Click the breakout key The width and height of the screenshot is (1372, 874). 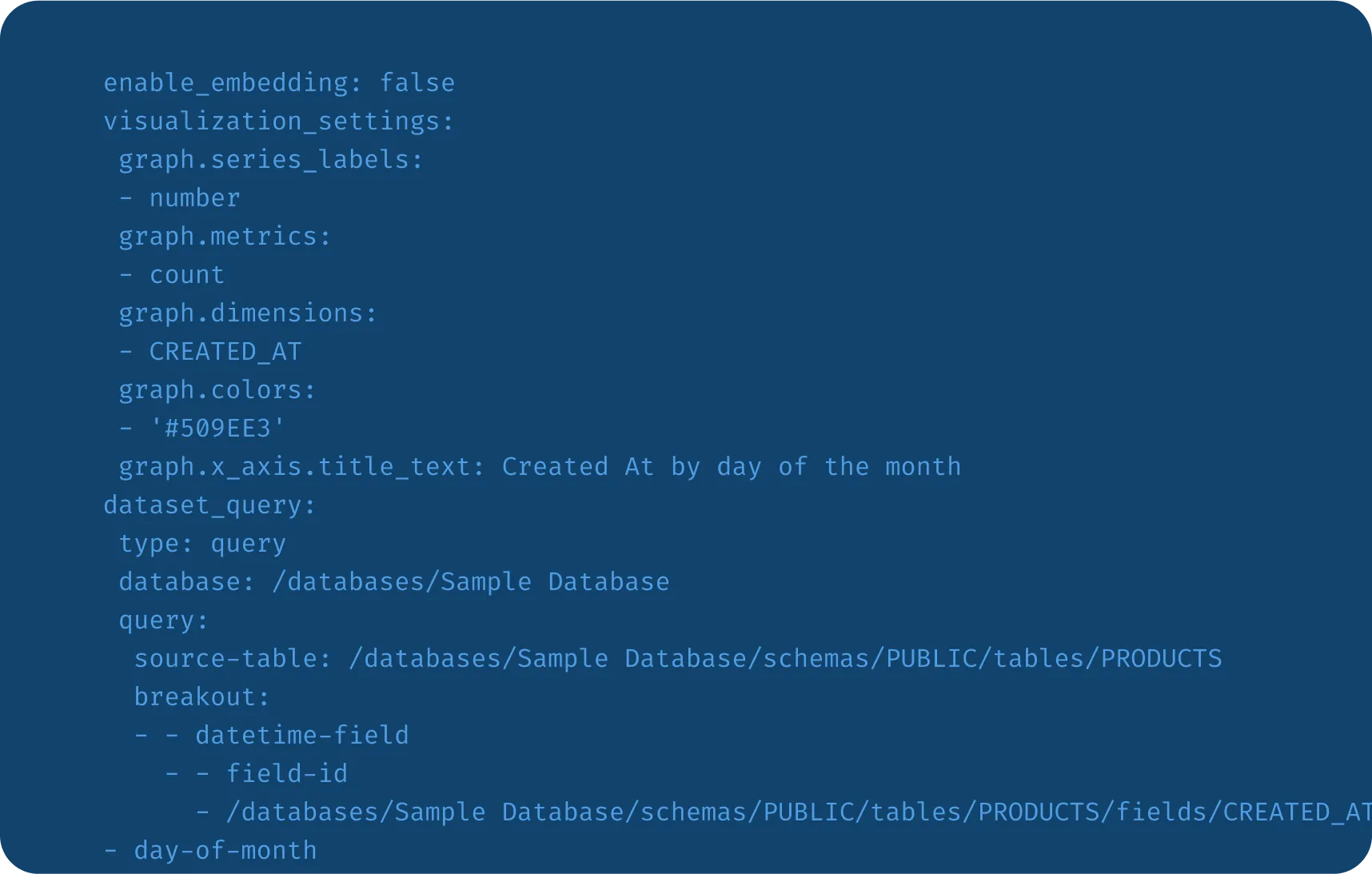(202, 697)
